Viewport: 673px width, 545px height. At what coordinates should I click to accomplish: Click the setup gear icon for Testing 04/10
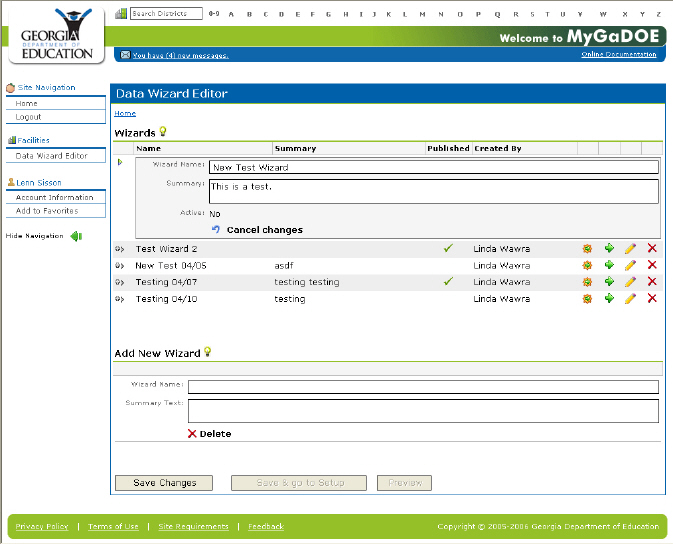click(587, 299)
